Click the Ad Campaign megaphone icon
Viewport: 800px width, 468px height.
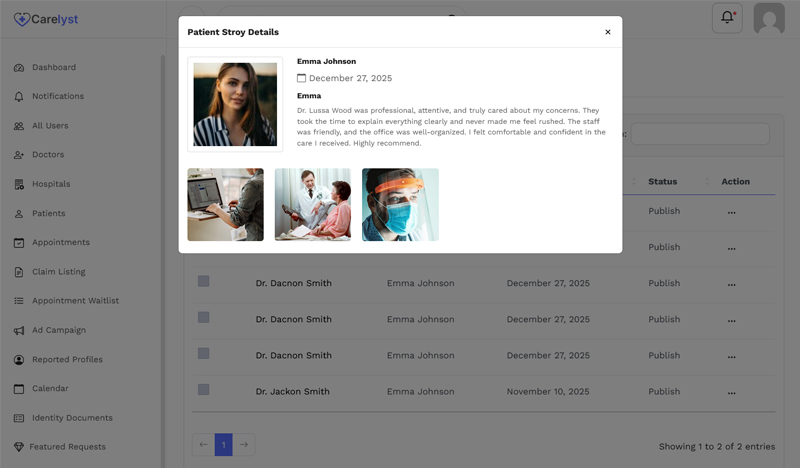19,331
